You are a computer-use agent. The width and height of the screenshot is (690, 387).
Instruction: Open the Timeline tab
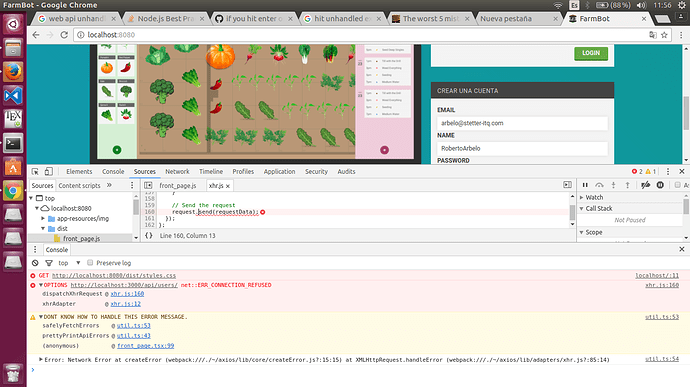211,172
